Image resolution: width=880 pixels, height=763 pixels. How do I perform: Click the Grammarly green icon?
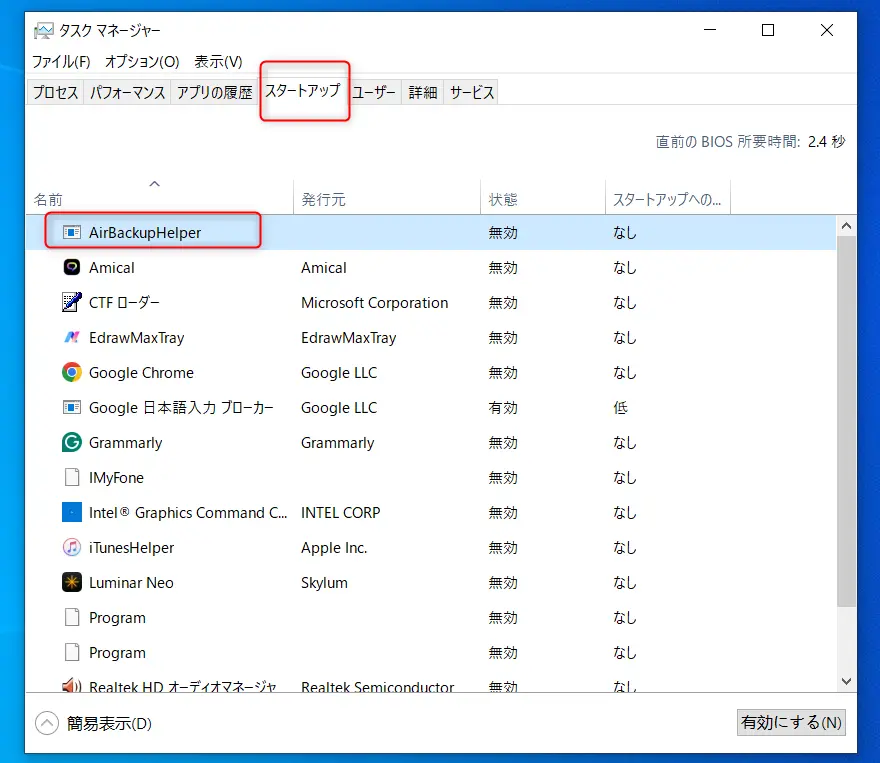[72, 442]
